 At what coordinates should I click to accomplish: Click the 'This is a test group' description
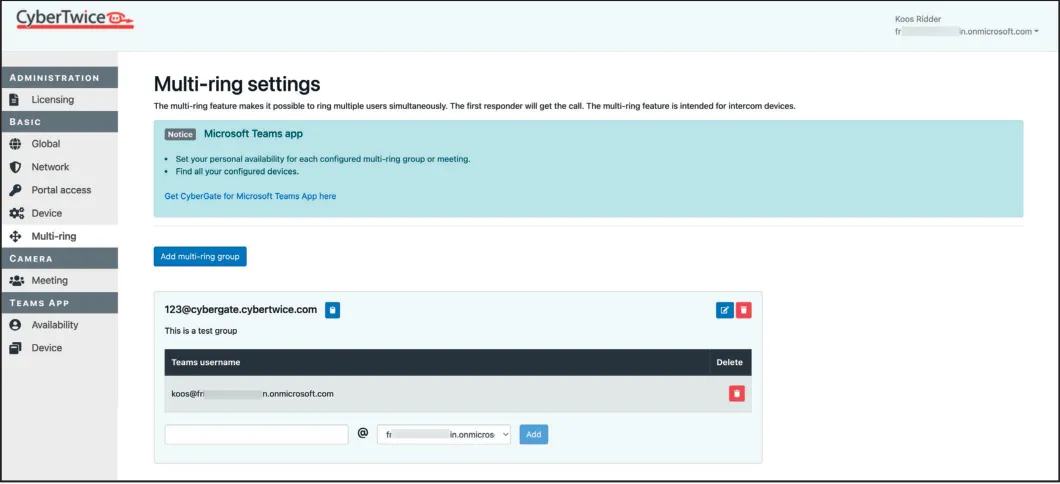[201, 331]
